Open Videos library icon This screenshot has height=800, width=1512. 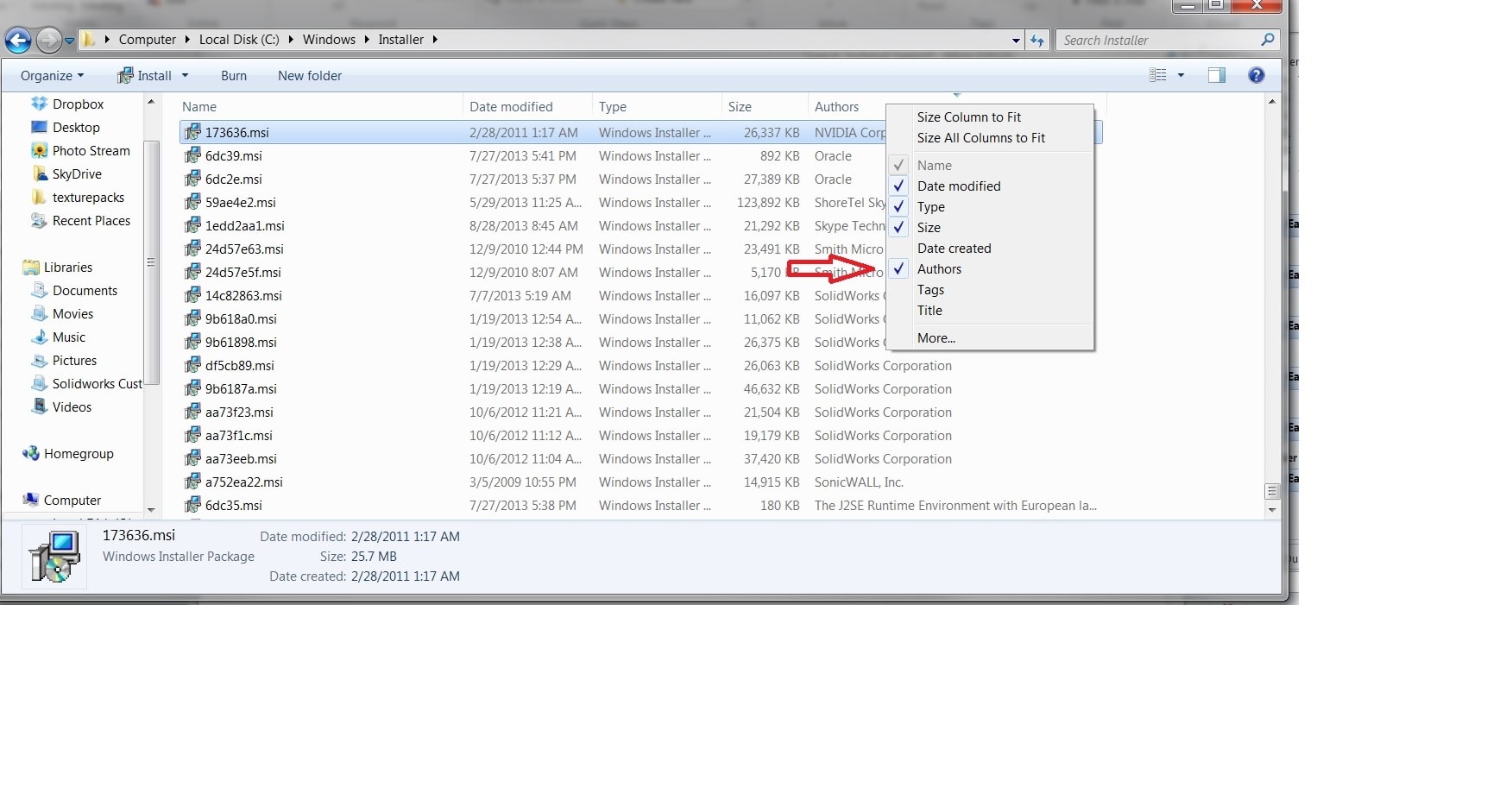click(x=39, y=406)
